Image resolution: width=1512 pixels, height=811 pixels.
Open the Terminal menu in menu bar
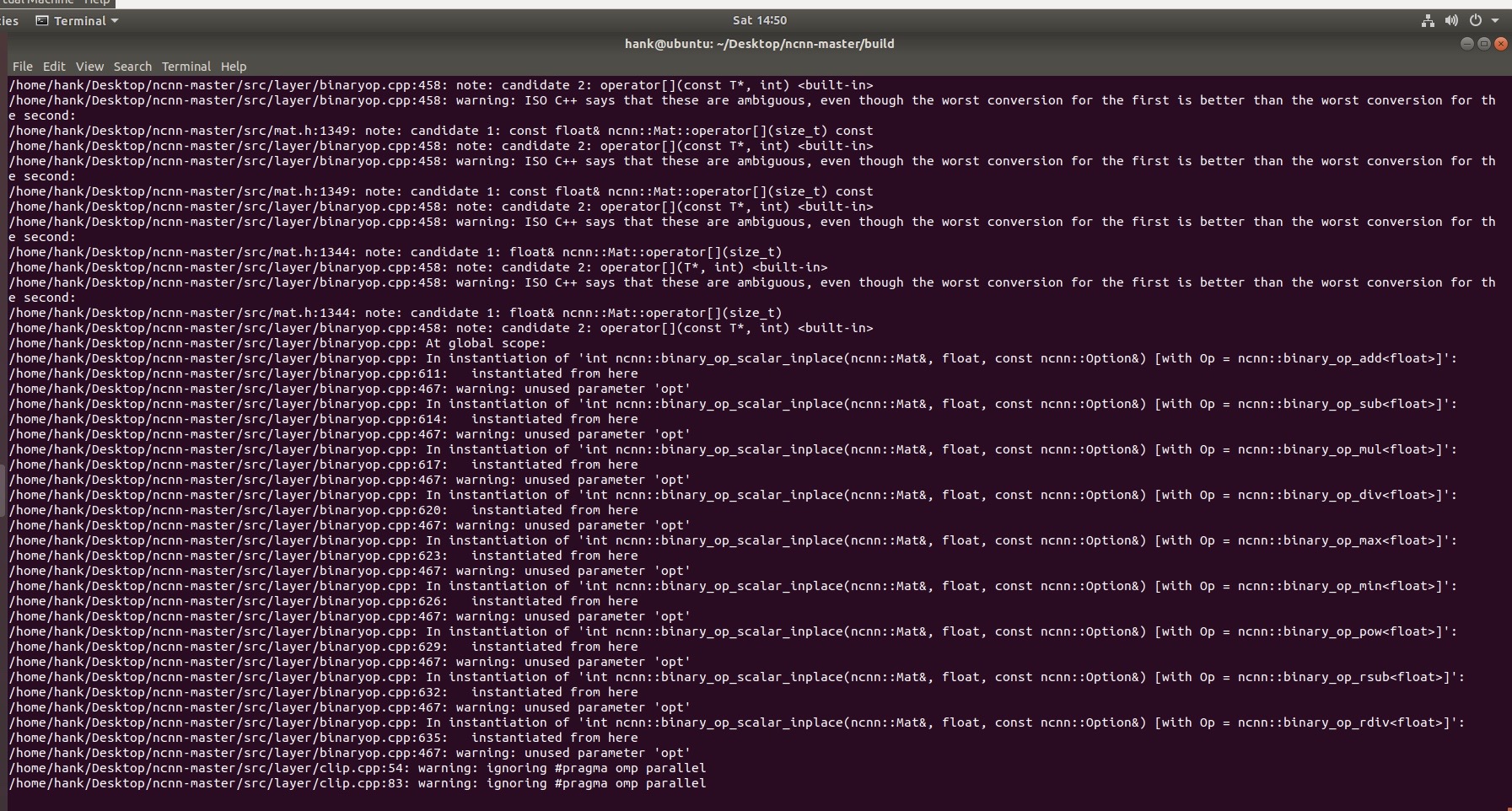coord(186,67)
